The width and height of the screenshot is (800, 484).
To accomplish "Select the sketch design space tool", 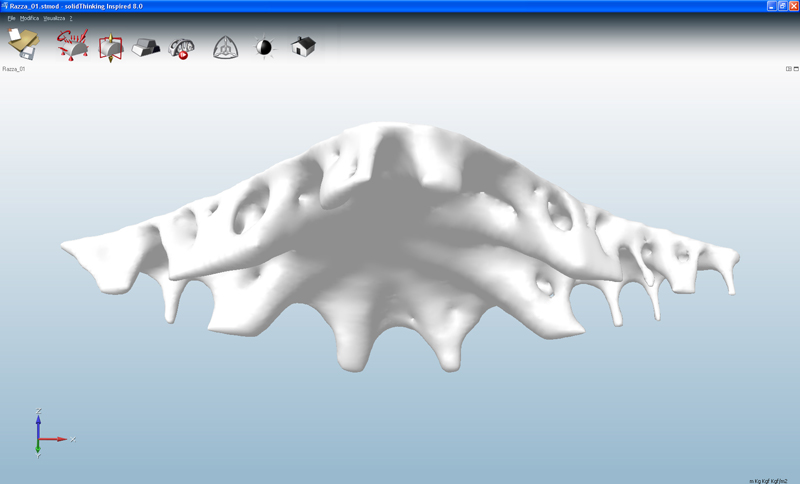I will (x=72, y=45).
